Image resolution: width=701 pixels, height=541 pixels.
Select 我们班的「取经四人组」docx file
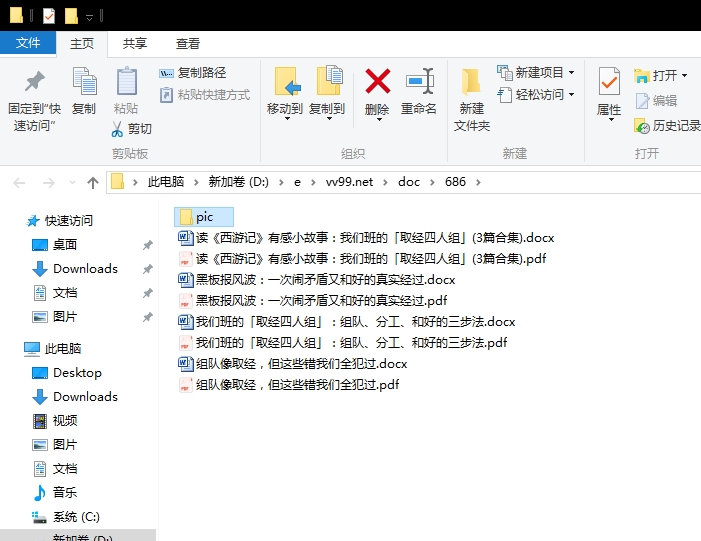[346, 321]
